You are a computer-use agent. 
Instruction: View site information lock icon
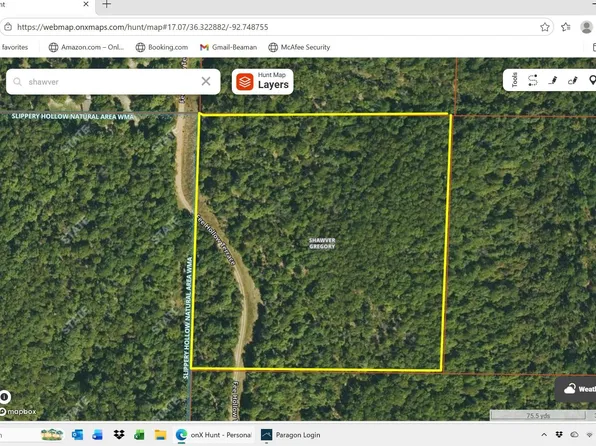click(8, 27)
